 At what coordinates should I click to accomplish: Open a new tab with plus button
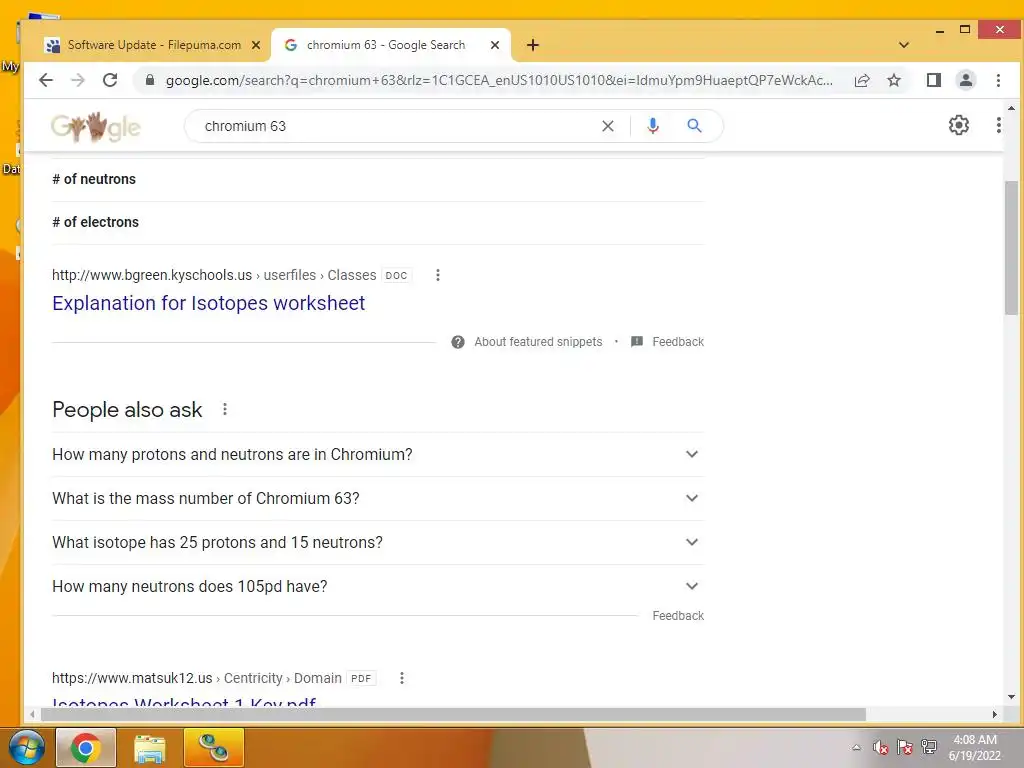click(533, 45)
